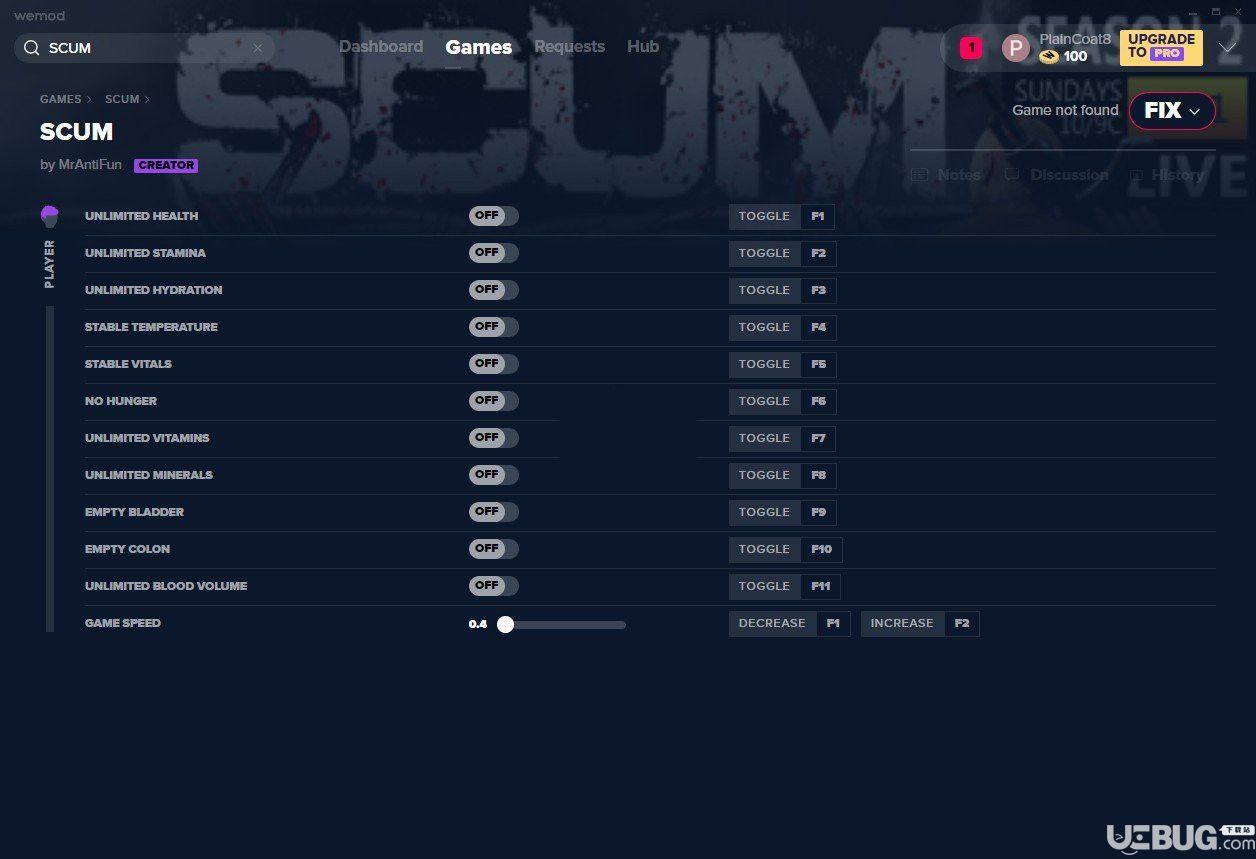Open the PlainCoat8 profile avatar
Image resolution: width=1256 pixels, height=859 pixels.
coord(1016,48)
